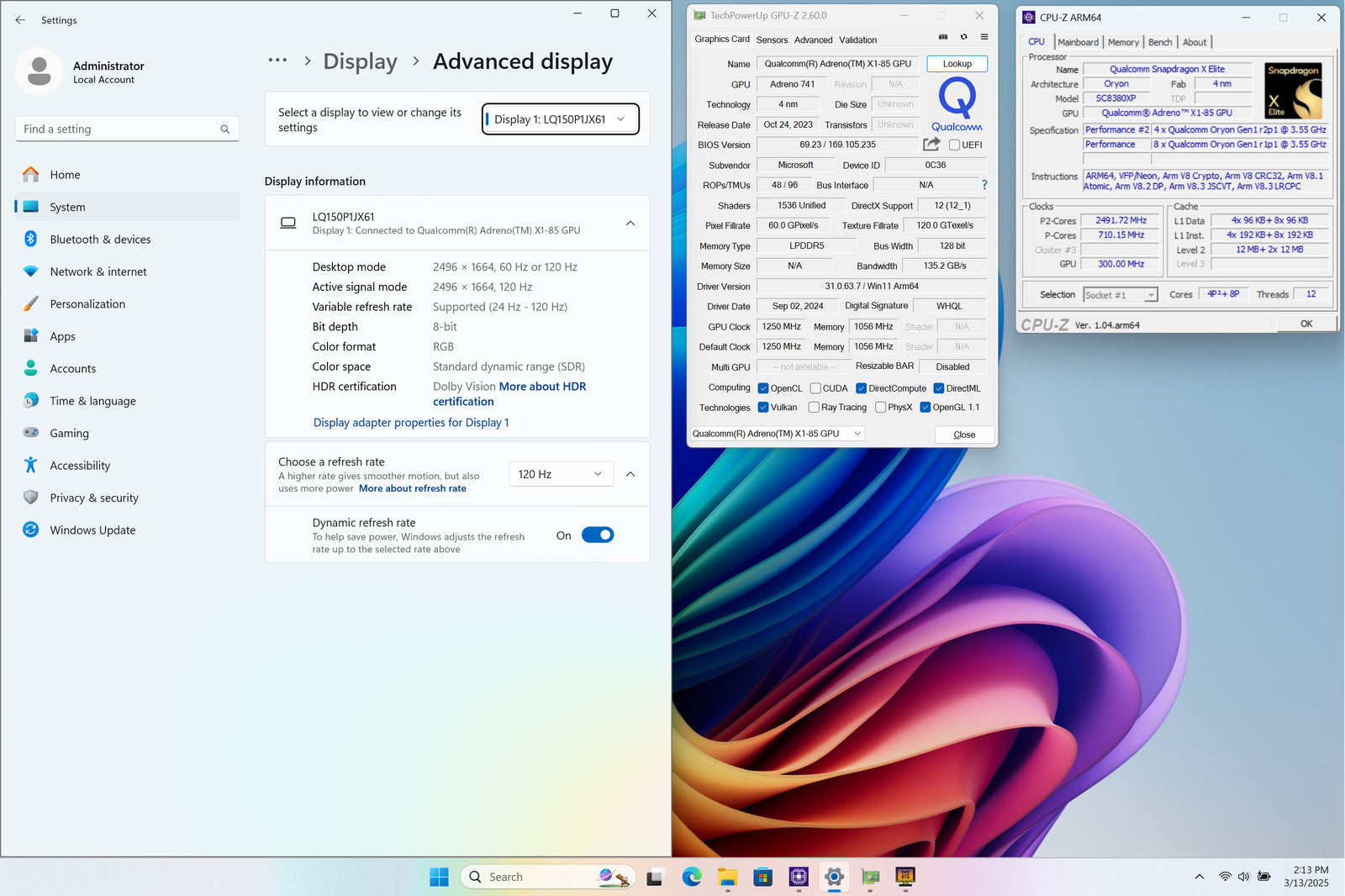Open the Socket #1 selection dropdown in CPU-Z
Viewport: 1345px width, 896px height.
pos(1121,295)
